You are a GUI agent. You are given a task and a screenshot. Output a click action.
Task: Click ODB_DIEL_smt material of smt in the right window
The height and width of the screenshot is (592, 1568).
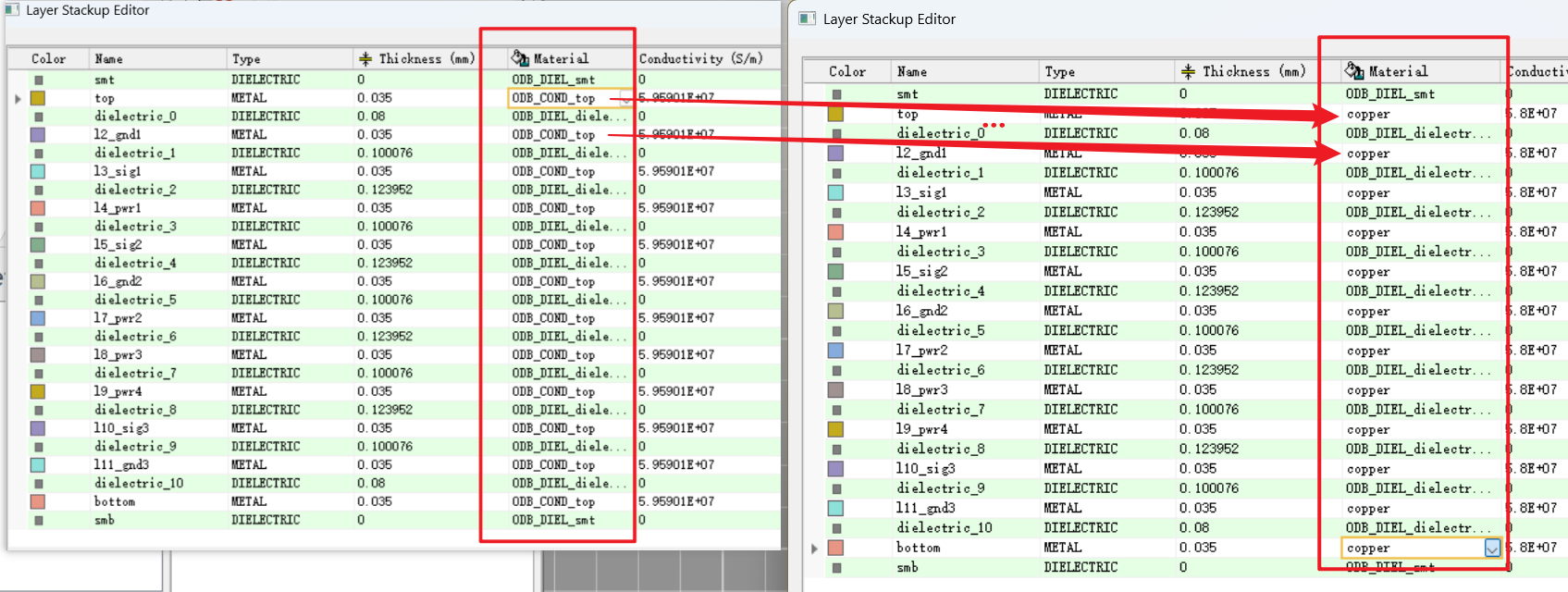[1390, 94]
